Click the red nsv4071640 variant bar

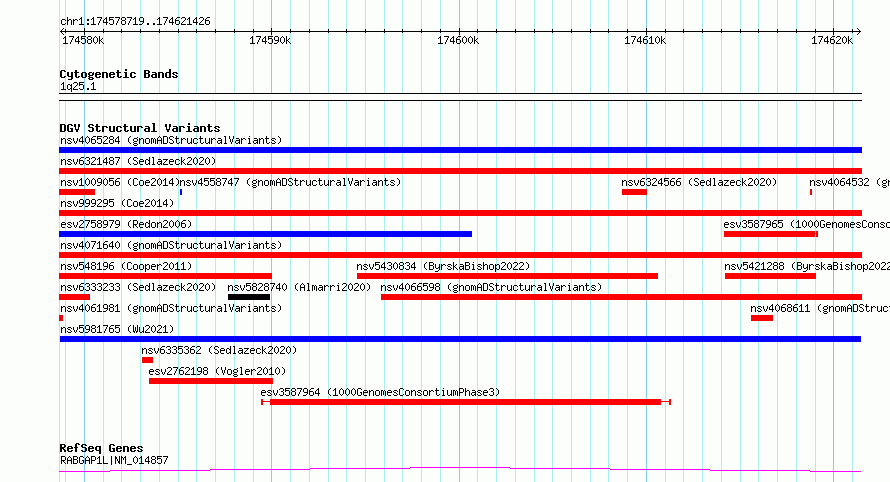(460, 255)
